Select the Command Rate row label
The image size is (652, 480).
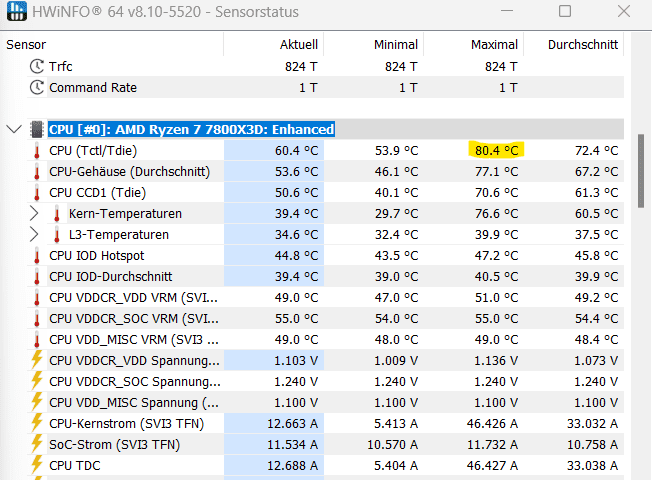[x=93, y=87]
